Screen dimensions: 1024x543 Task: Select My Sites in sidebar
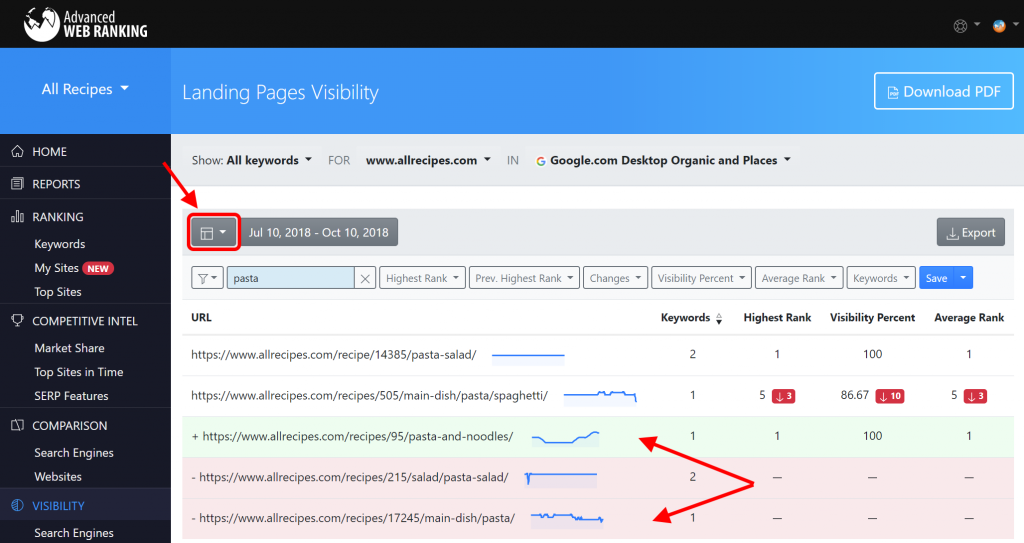coord(56,268)
